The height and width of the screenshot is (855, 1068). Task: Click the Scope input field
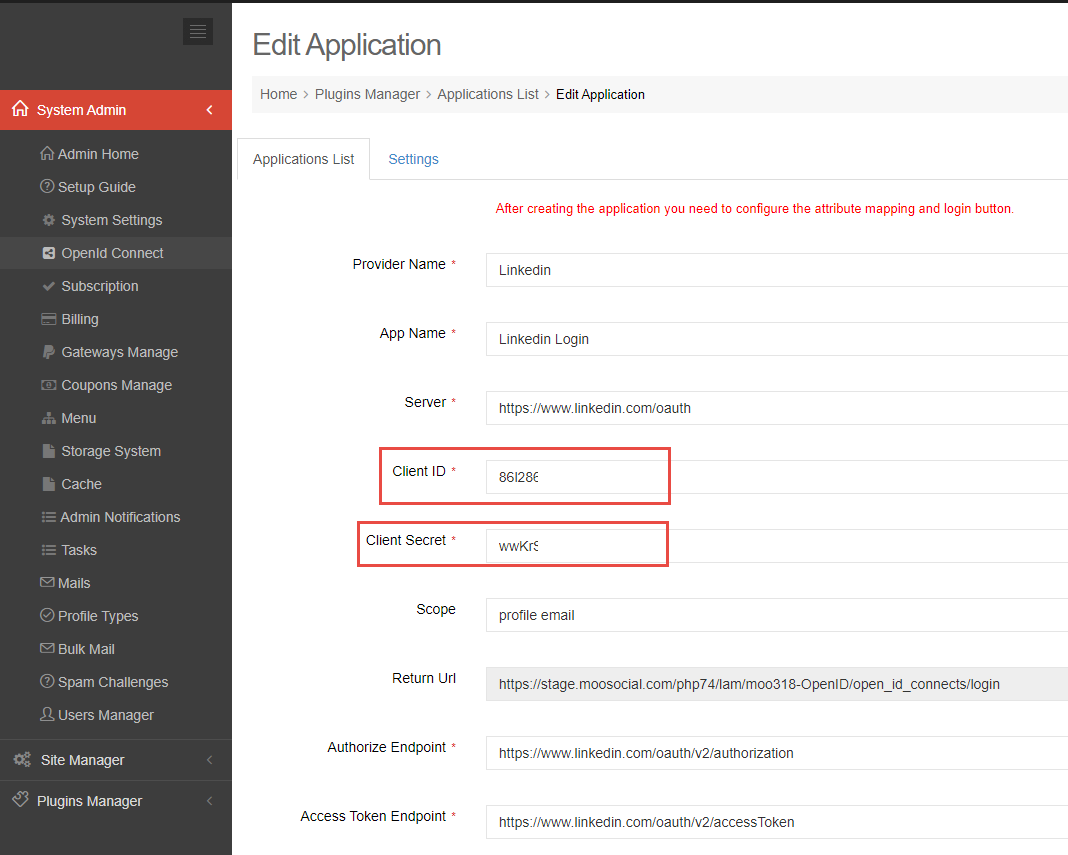tap(776, 615)
